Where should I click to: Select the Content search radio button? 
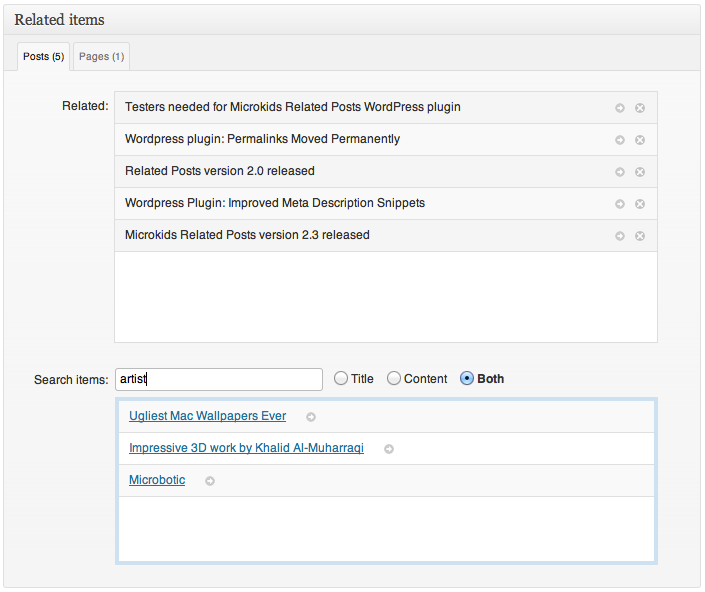coord(394,379)
